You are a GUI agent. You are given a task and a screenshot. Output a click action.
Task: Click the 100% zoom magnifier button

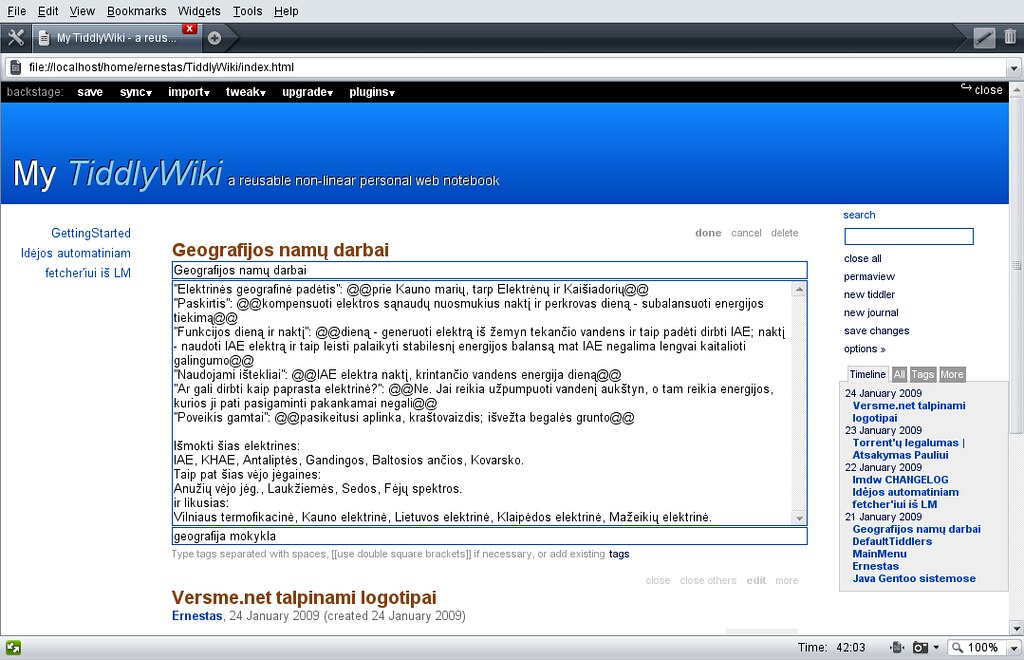click(977, 648)
